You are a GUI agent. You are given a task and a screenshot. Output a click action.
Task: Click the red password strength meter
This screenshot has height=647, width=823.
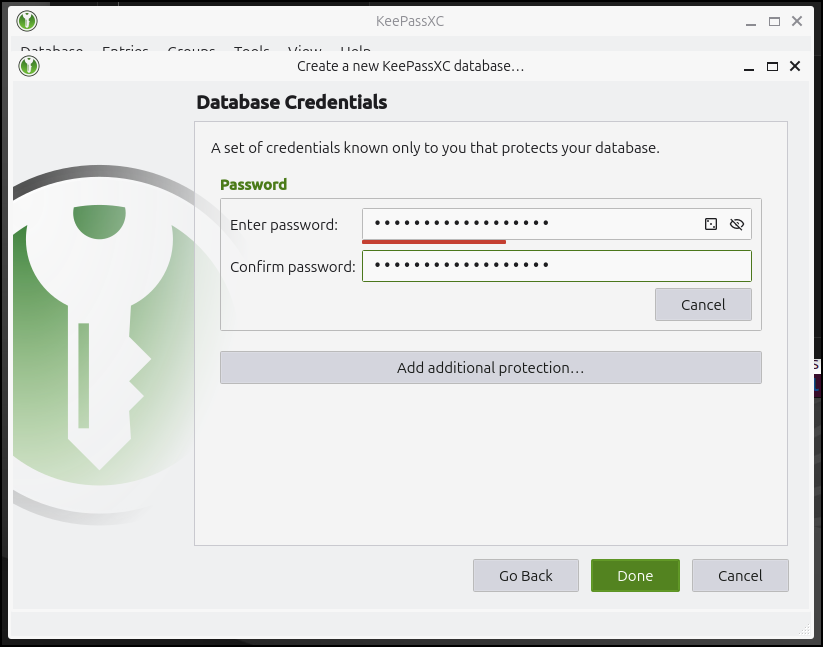(x=433, y=242)
